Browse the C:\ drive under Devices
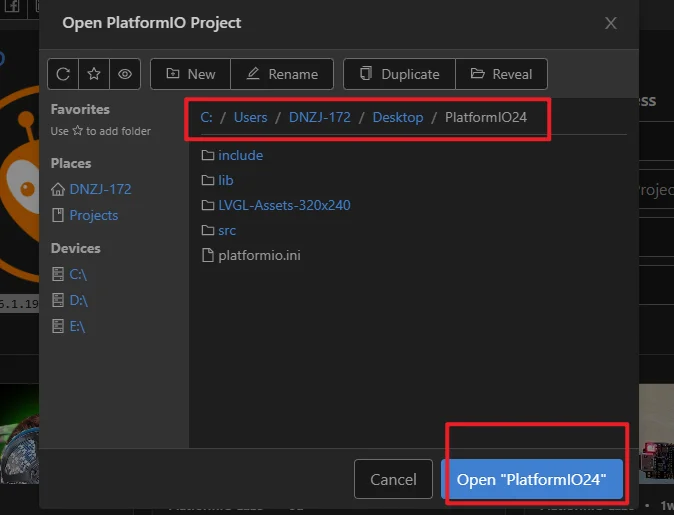Image resolution: width=674 pixels, height=515 pixels. click(78, 274)
